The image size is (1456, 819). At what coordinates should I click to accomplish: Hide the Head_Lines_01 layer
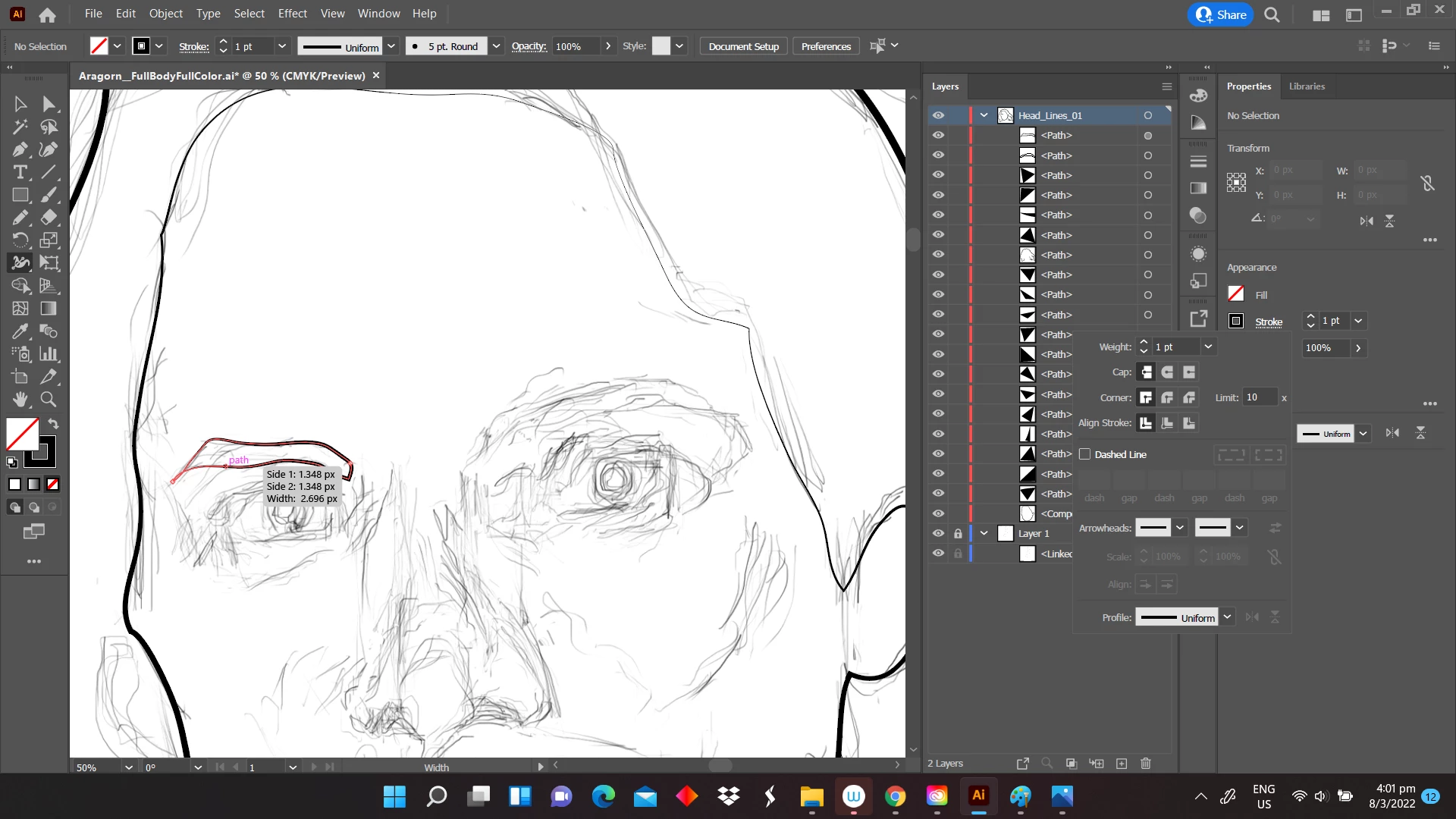pyautogui.click(x=938, y=115)
